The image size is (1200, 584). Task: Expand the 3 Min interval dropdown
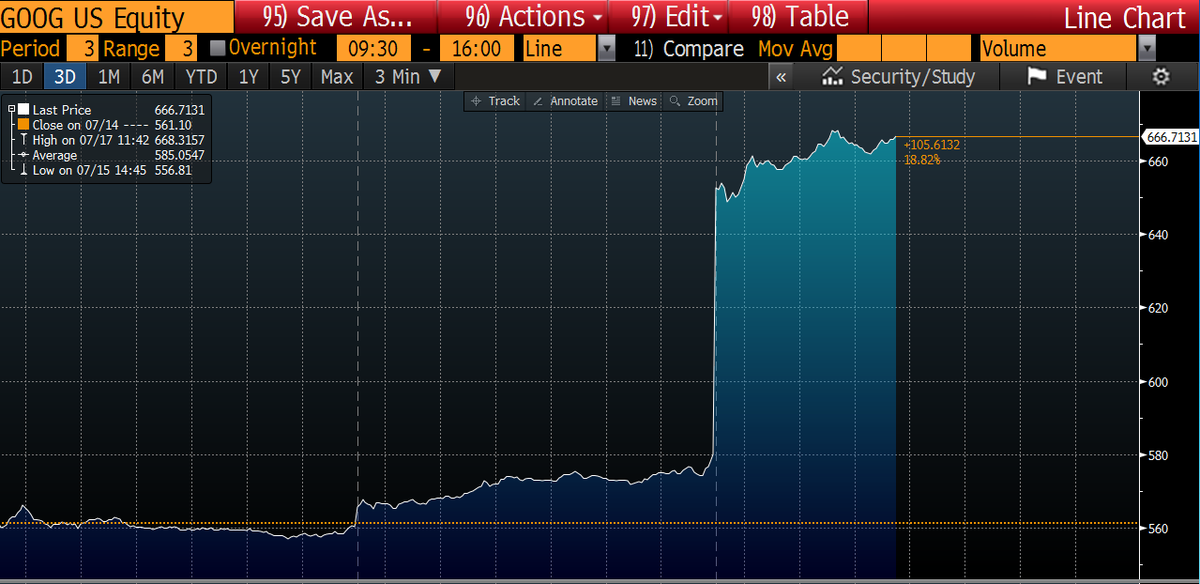pyautogui.click(x=407, y=77)
